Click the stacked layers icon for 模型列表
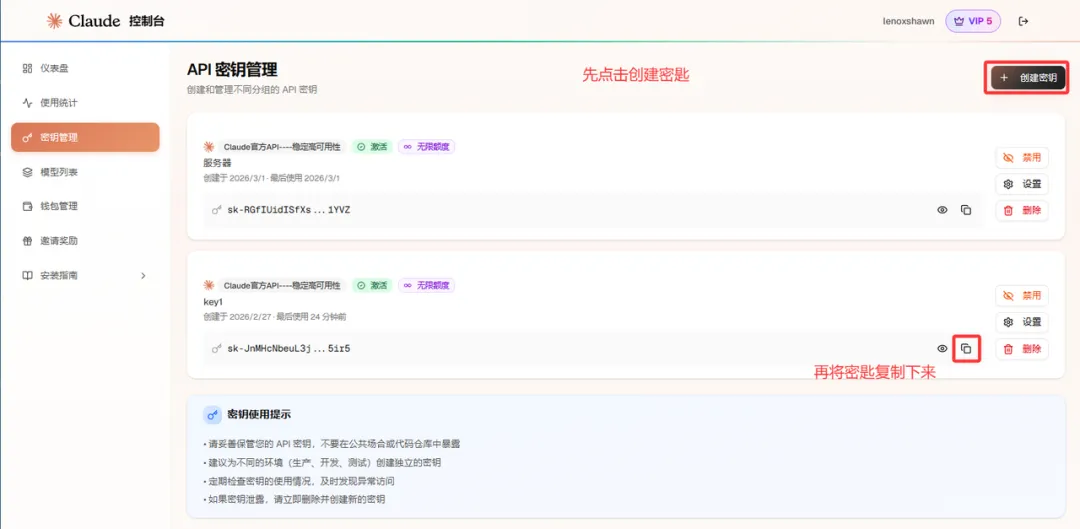This screenshot has height=529, width=1080. tap(28, 172)
